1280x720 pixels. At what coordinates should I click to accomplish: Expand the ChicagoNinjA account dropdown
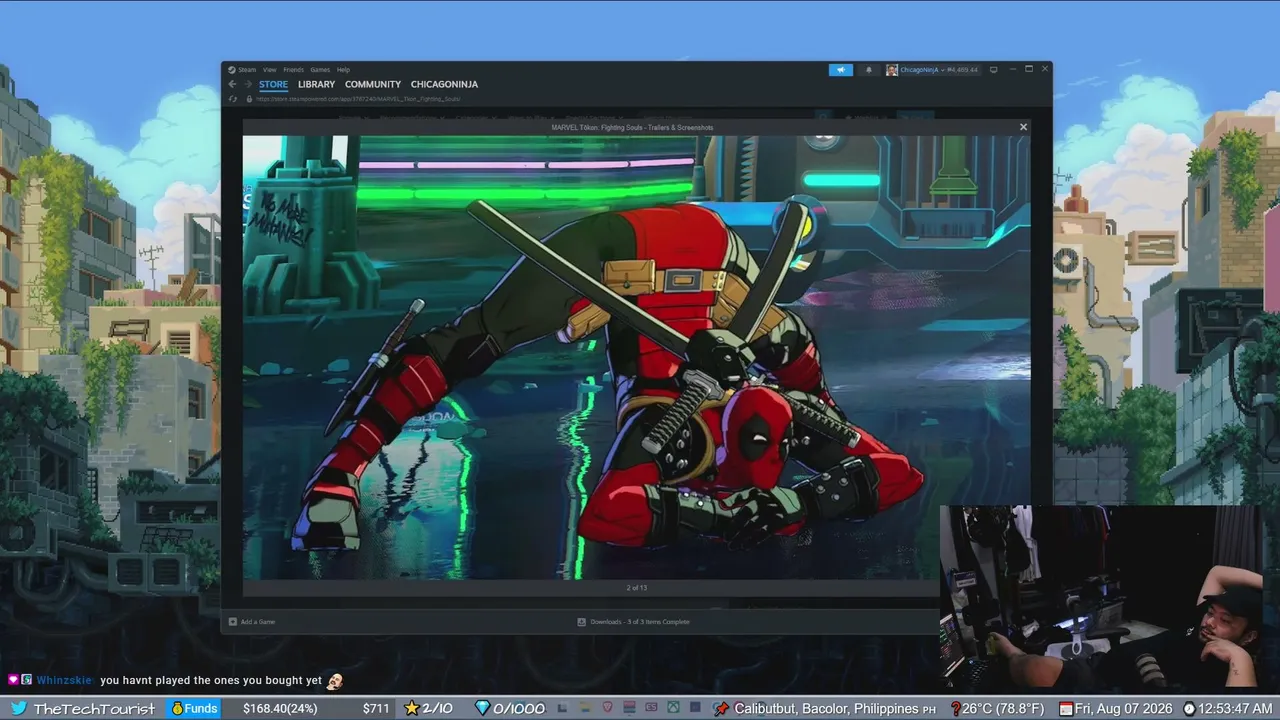921,70
